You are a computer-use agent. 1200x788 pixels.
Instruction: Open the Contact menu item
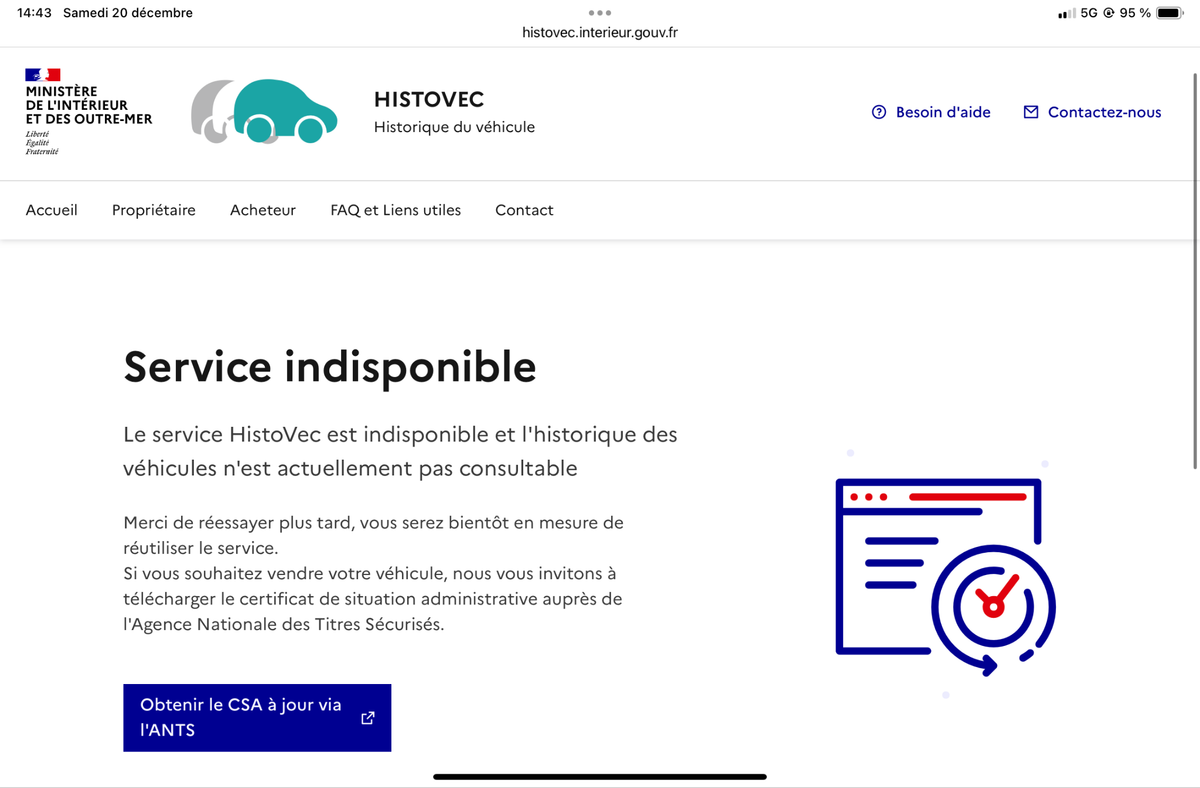(x=524, y=210)
